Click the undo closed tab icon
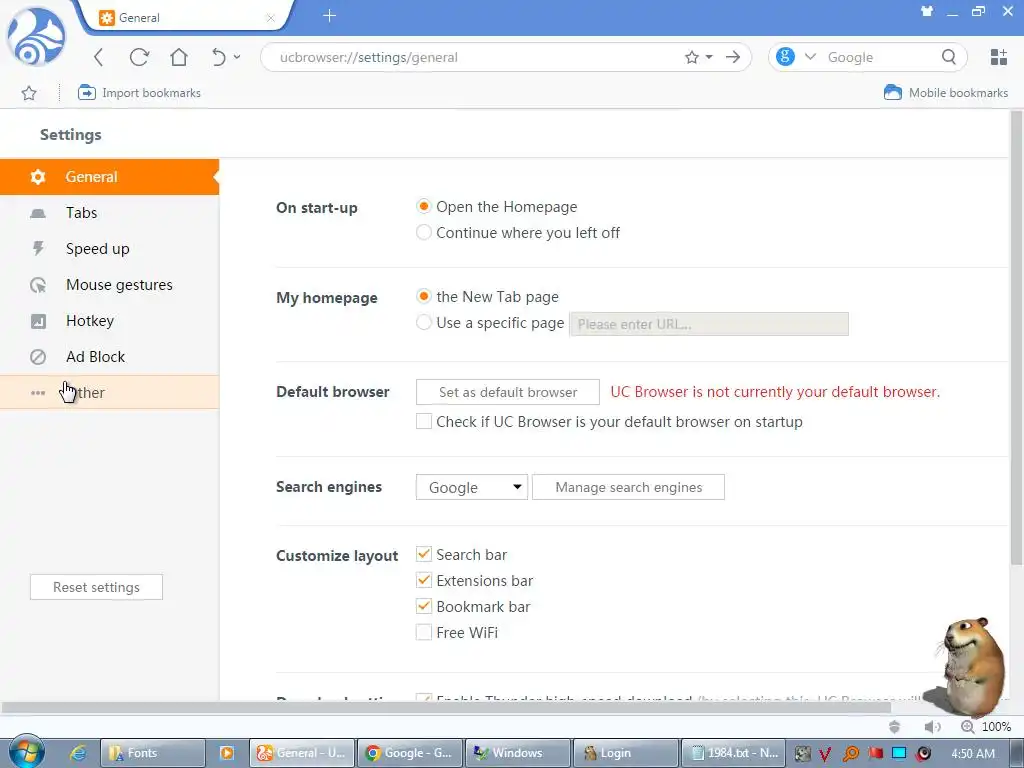This screenshot has width=1024, height=768. pyautogui.click(x=219, y=57)
